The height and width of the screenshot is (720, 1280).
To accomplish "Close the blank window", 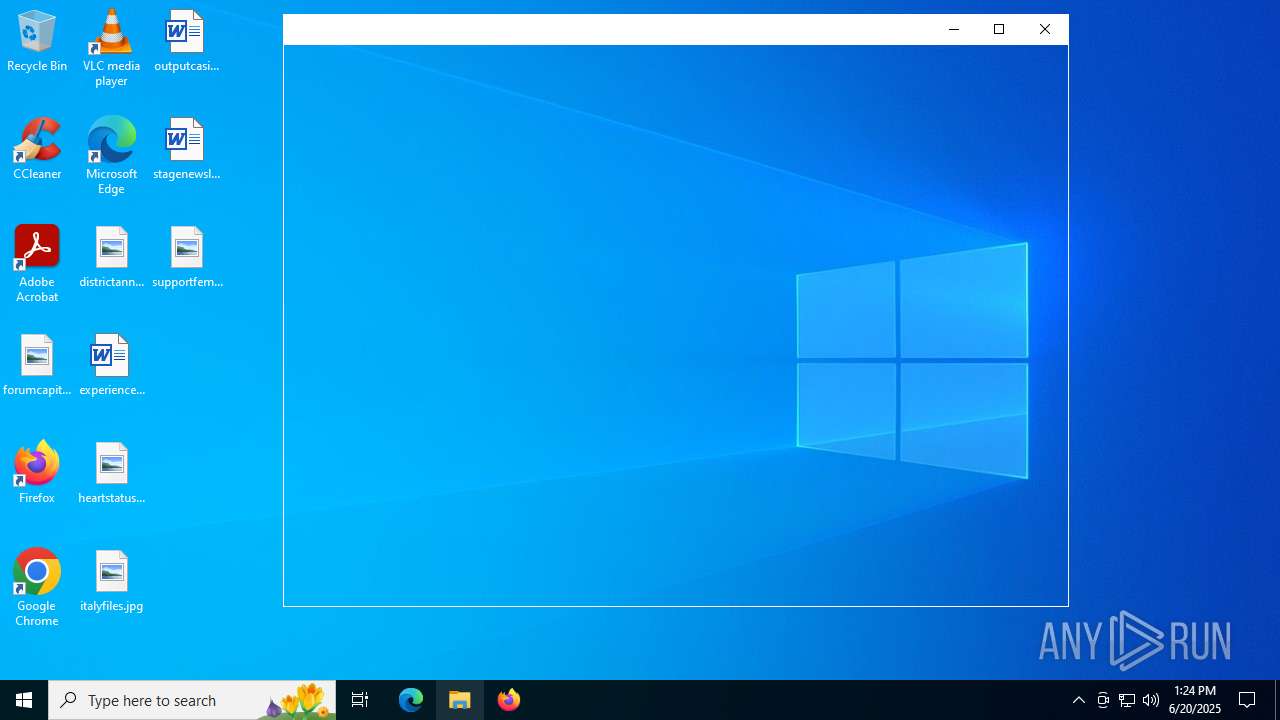I will coord(1045,29).
